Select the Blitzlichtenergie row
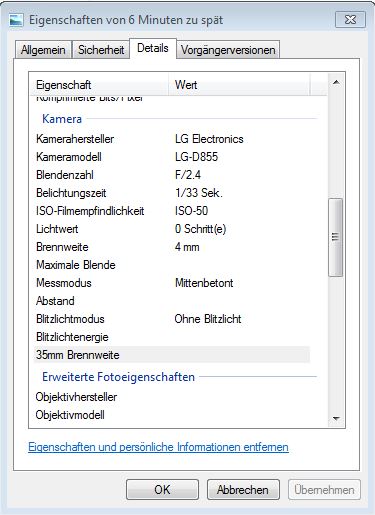Viewport: 375px width, 515px height. coord(172,337)
